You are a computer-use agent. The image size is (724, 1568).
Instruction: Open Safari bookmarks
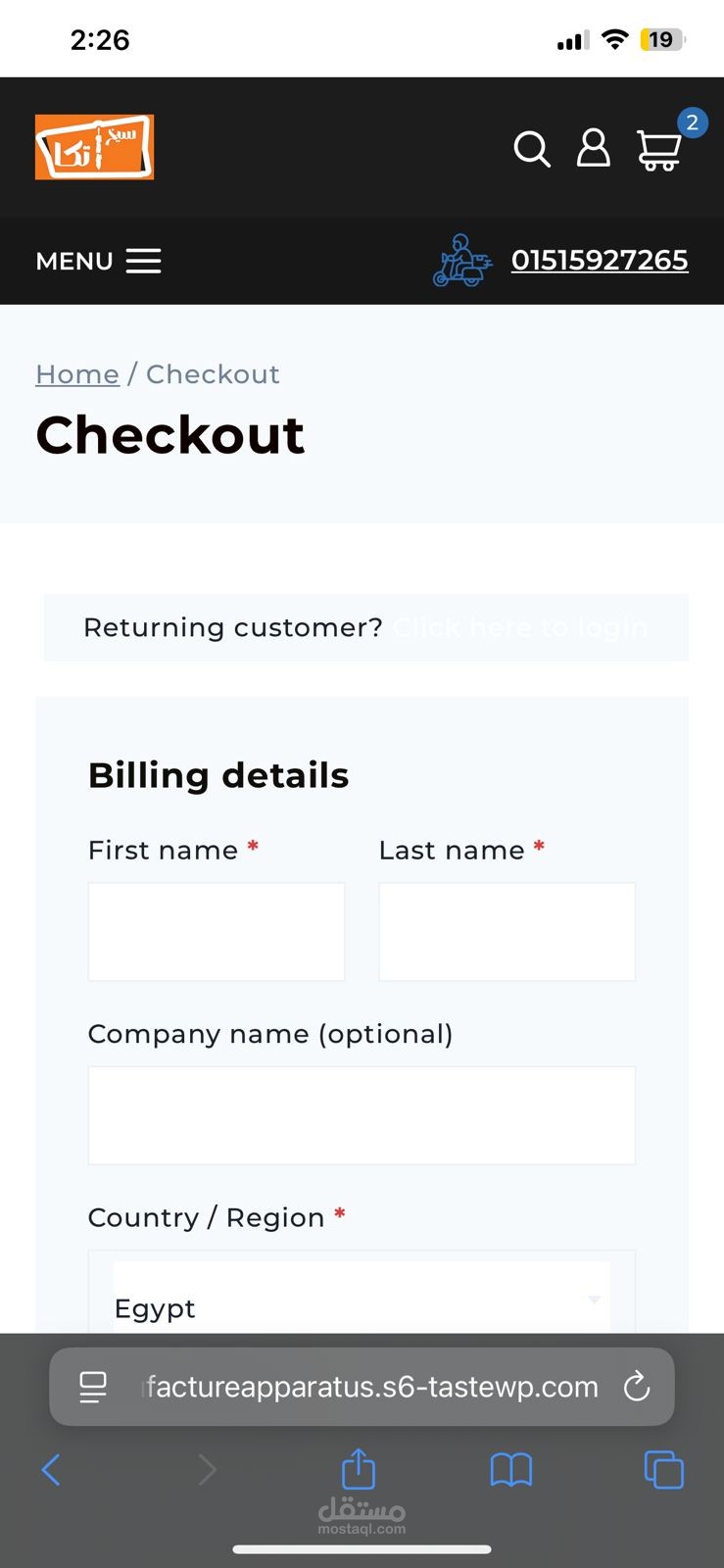pos(510,1469)
